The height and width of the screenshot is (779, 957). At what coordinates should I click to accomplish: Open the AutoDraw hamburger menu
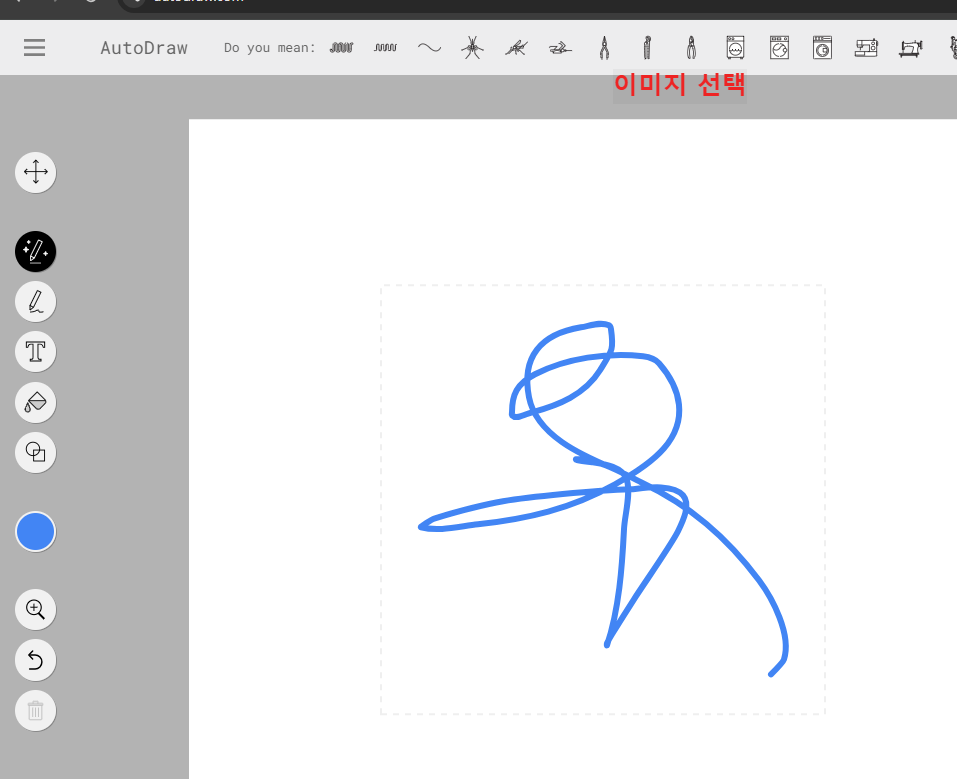(34, 48)
